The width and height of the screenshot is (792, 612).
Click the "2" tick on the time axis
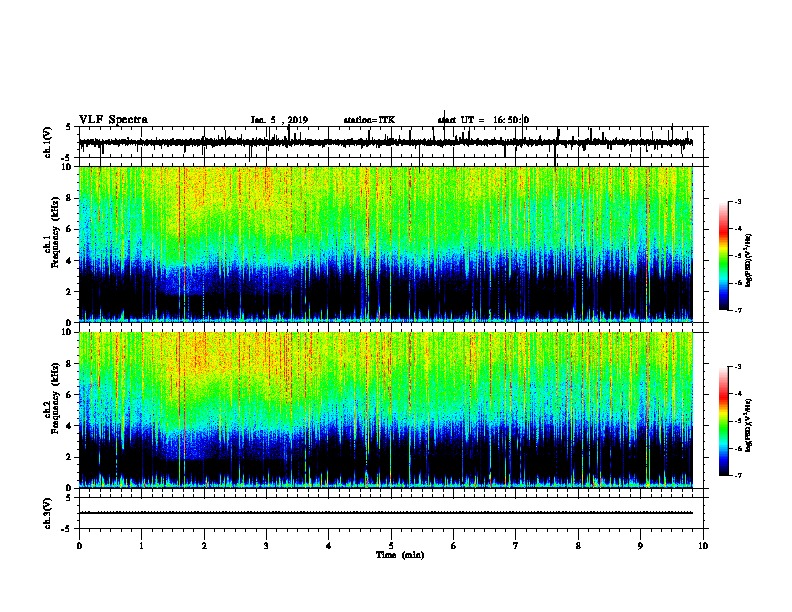click(x=204, y=546)
